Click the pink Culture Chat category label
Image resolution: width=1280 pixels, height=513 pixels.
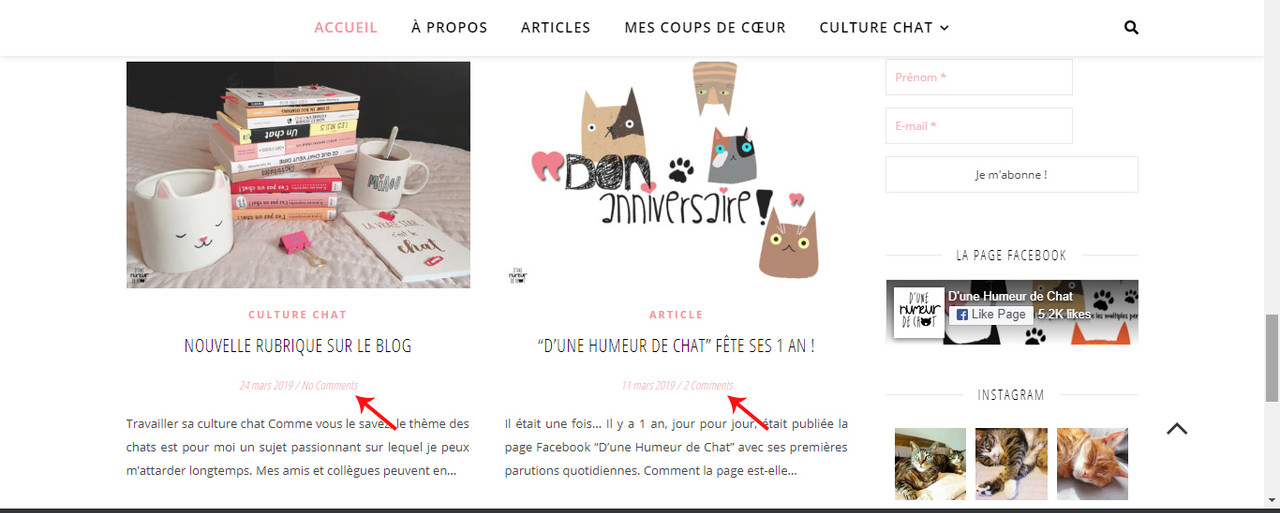click(298, 315)
